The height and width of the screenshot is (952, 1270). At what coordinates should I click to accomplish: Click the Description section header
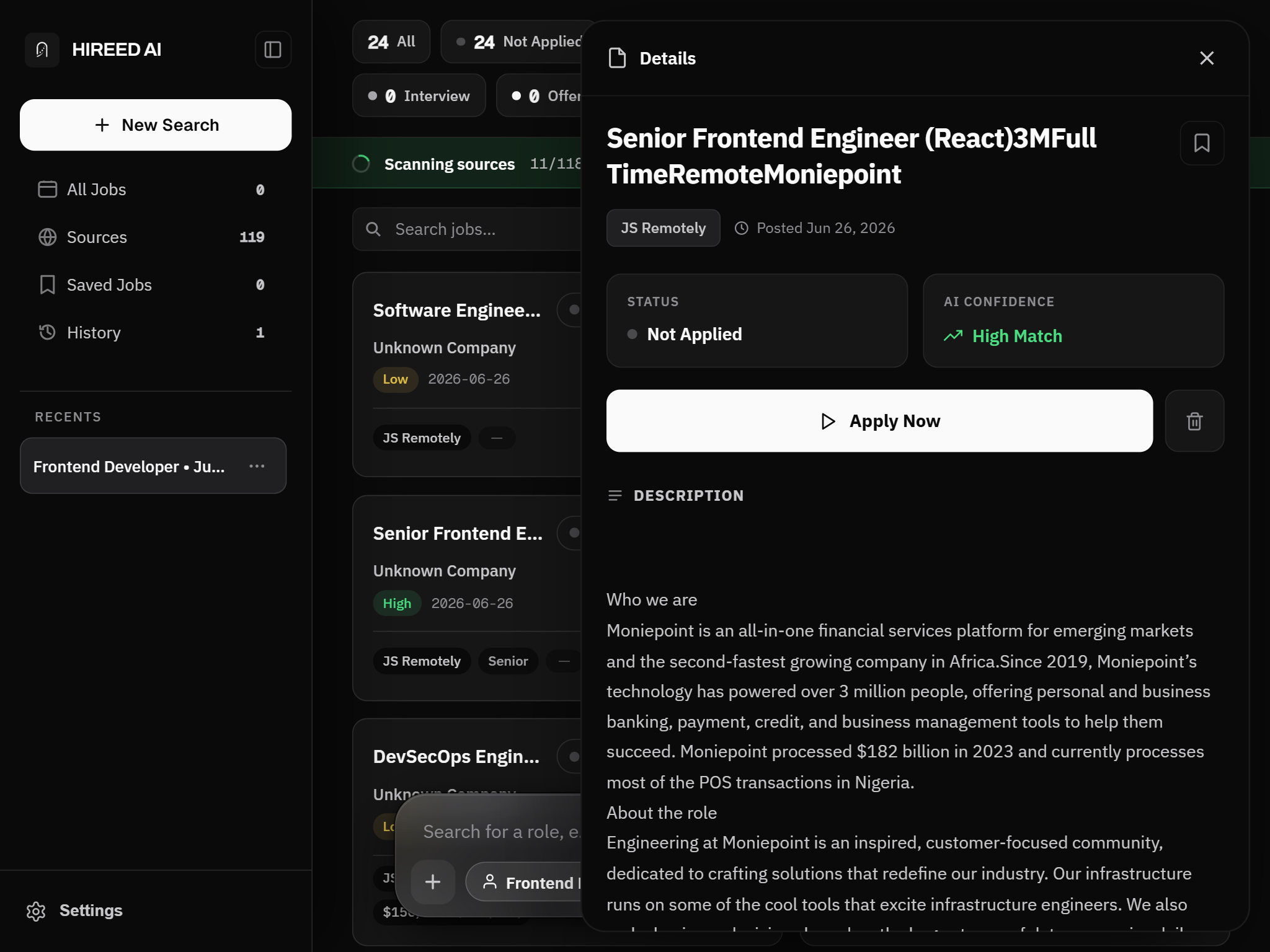[676, 496]
